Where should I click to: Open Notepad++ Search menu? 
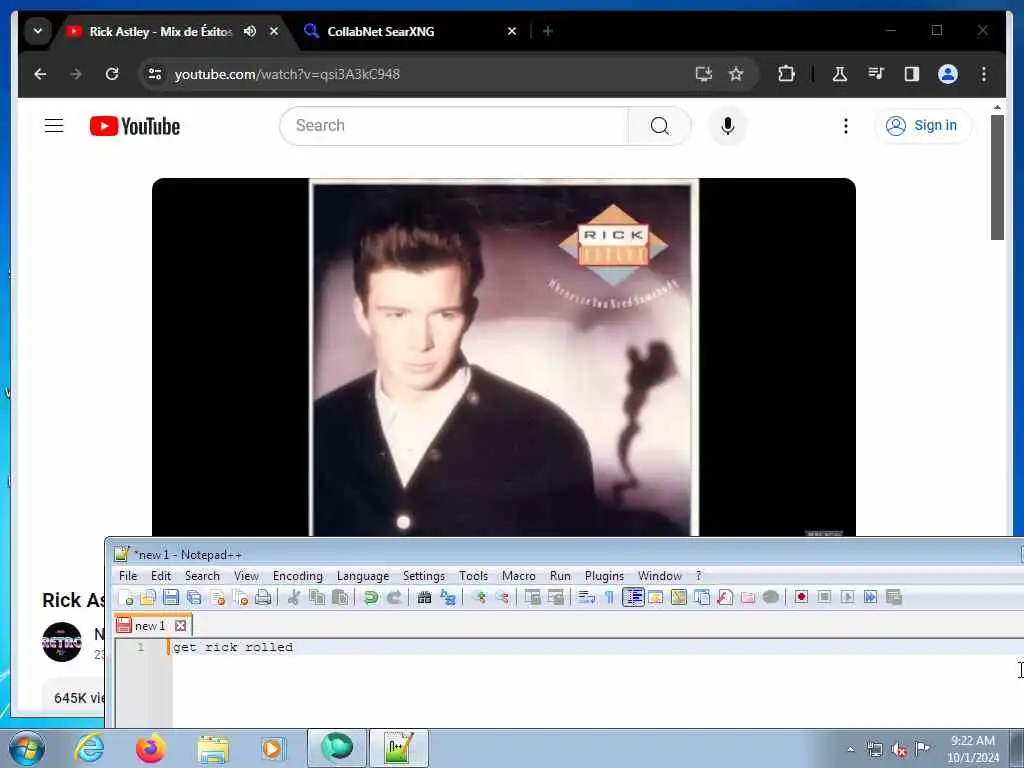click(202, 576)
